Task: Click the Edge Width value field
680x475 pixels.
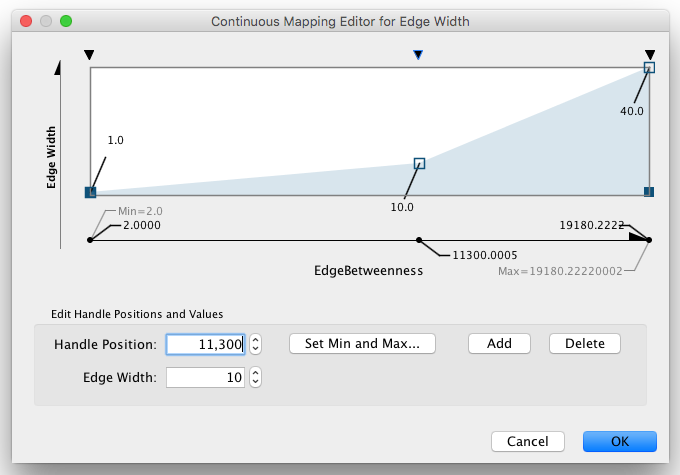Action: tap(205, 378)
